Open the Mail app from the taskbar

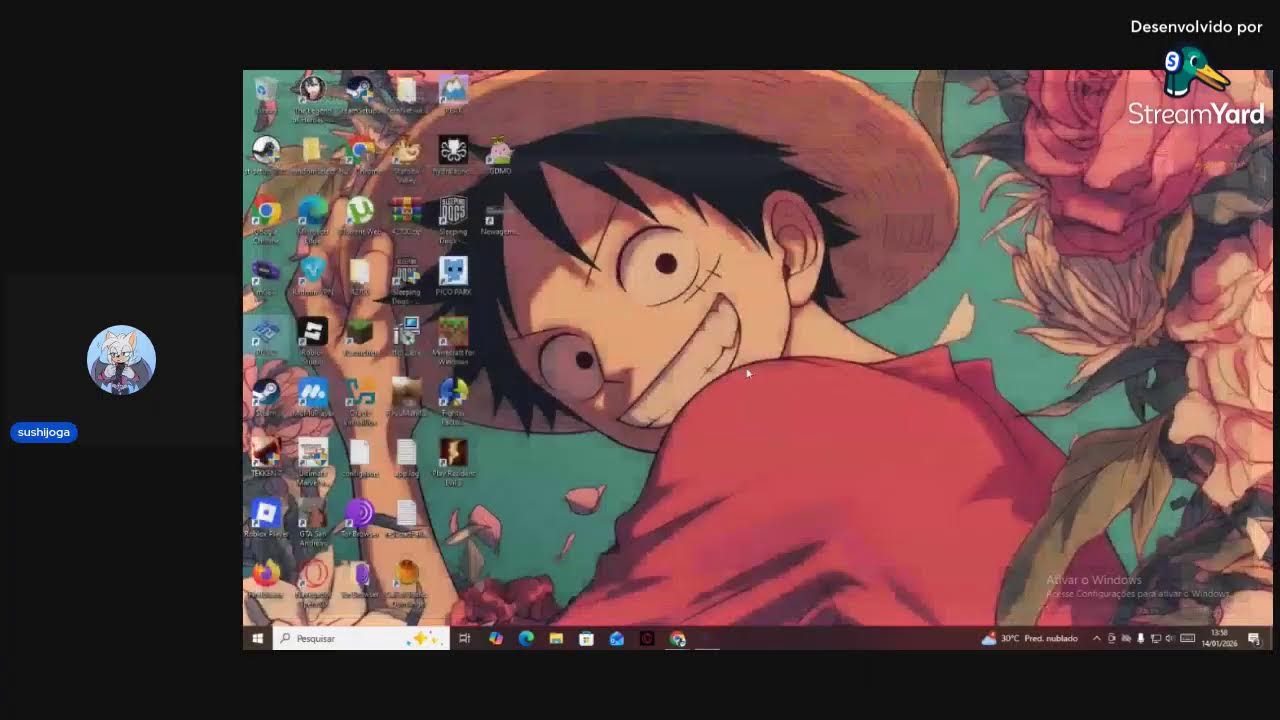[616, 638]
